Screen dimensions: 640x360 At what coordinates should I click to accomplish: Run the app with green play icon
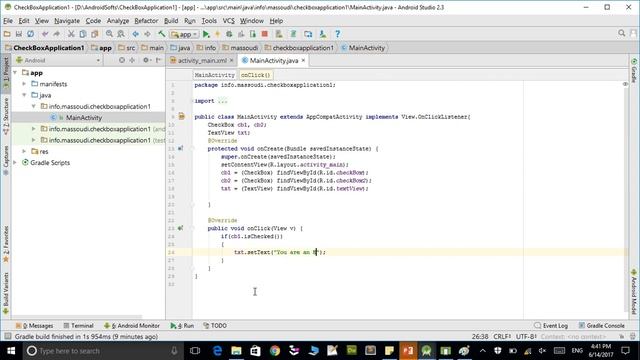click(206, 34)
